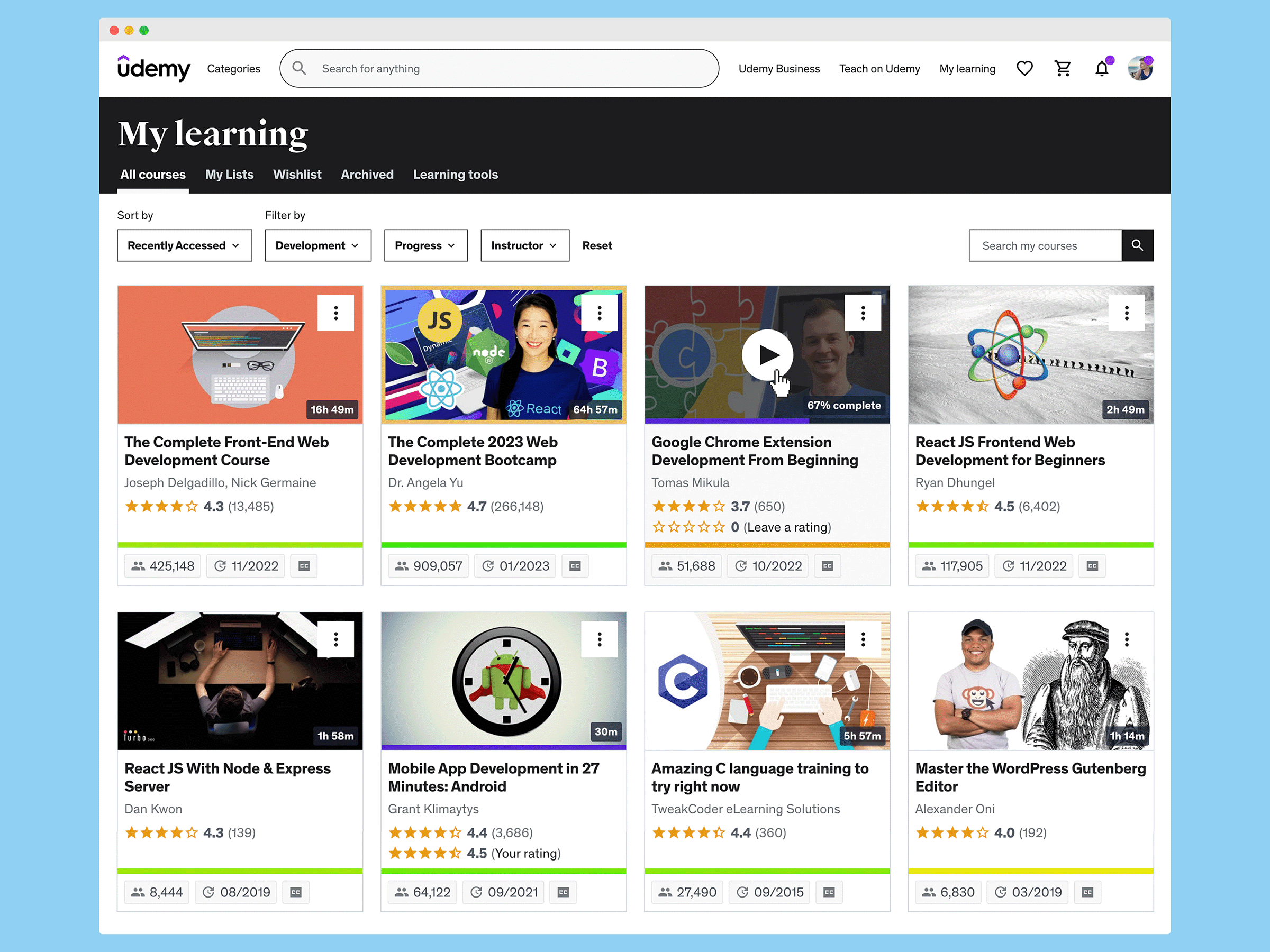Click the Reset filters link
Image resolution: width=1270 pixels, height=952 pixels.
(596, 245)
